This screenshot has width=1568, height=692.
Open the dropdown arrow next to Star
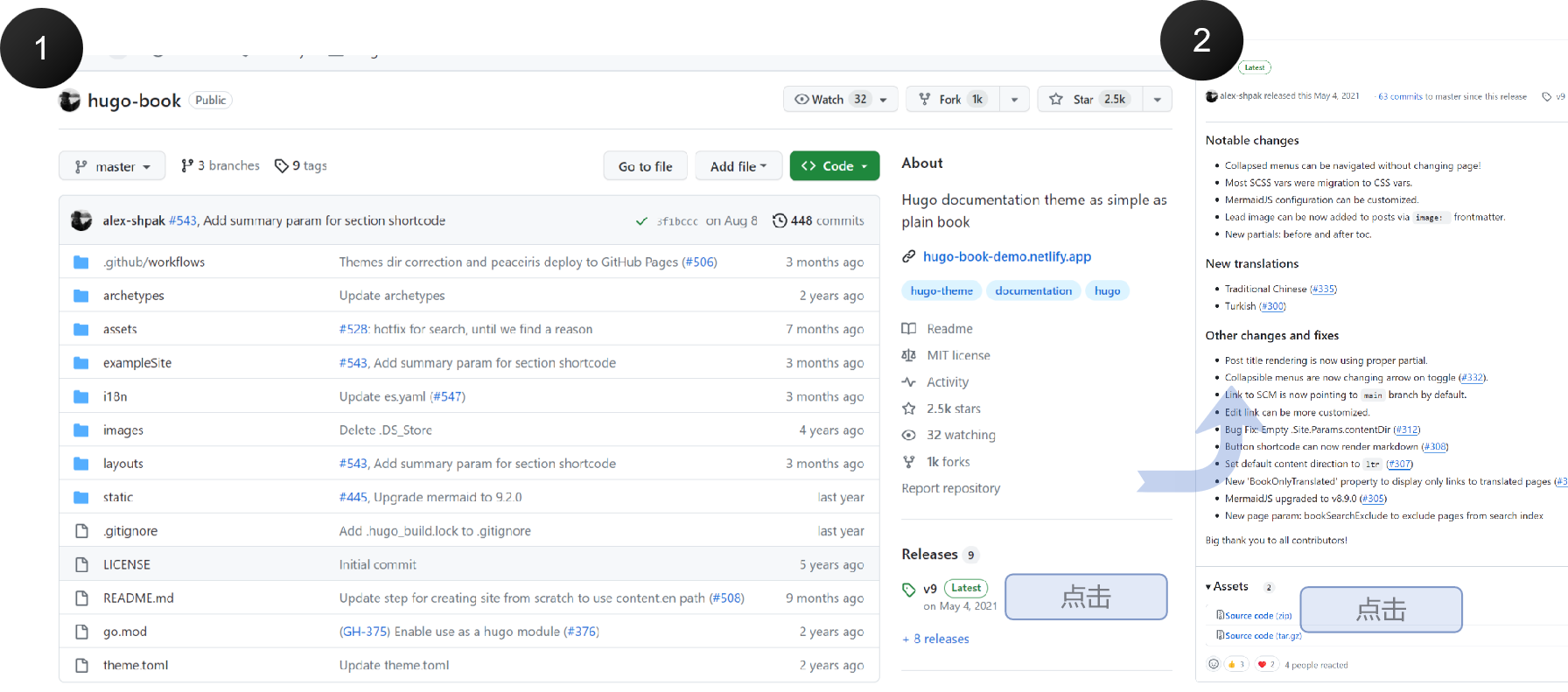[1158, 100]
